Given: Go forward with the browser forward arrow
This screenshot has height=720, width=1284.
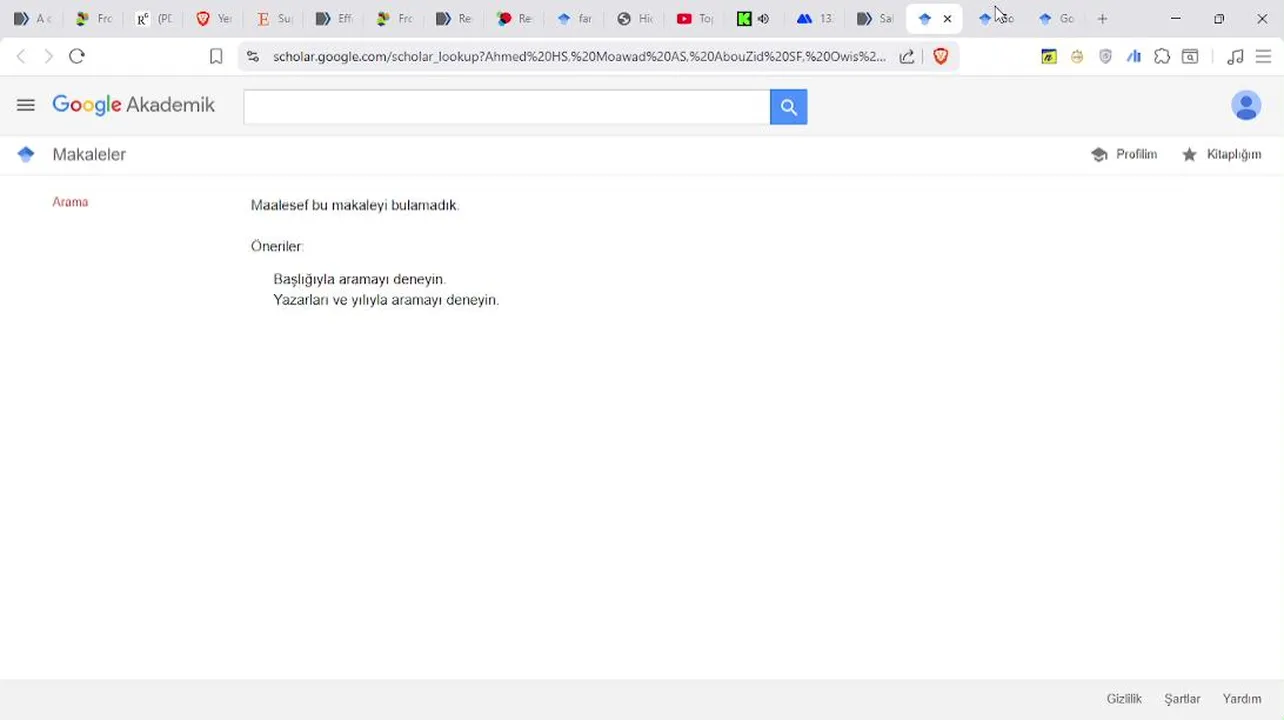Looking at the screenshot, I should (x=48, y=56).
